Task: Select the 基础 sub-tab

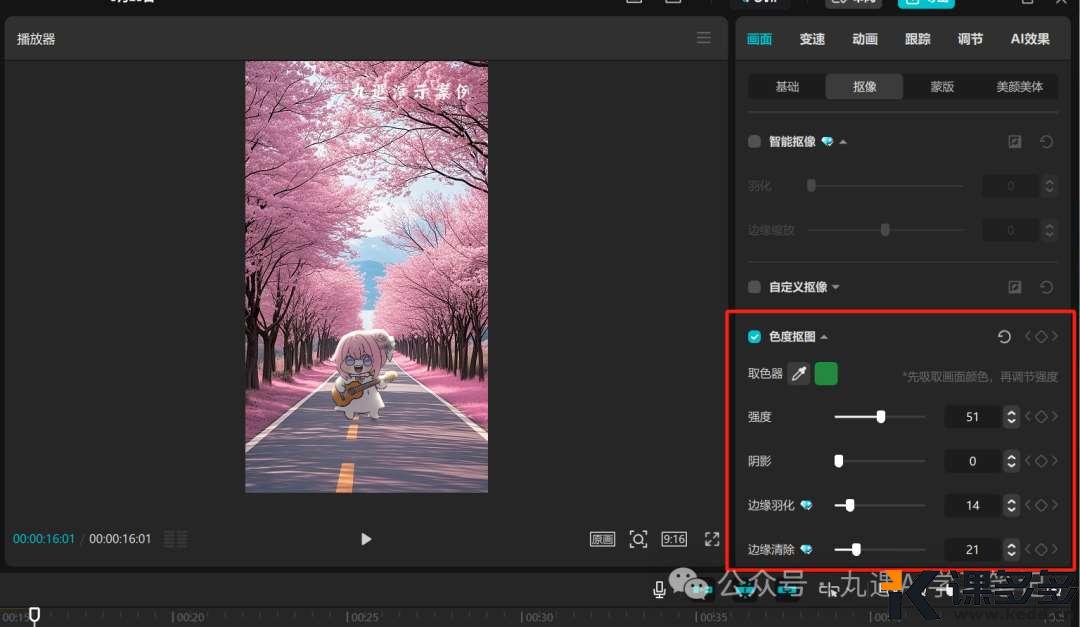Action: coord(787,87)
